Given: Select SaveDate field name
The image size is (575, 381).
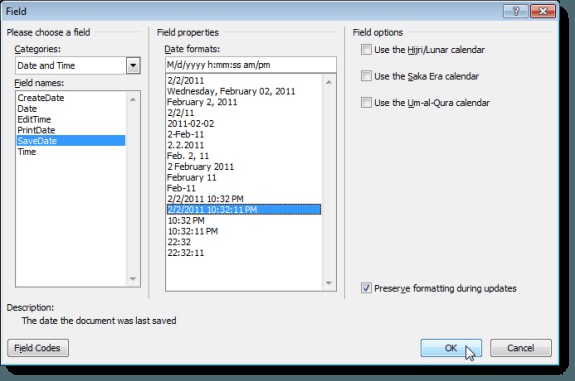Looking at the screenshot, I should point(71,141).
